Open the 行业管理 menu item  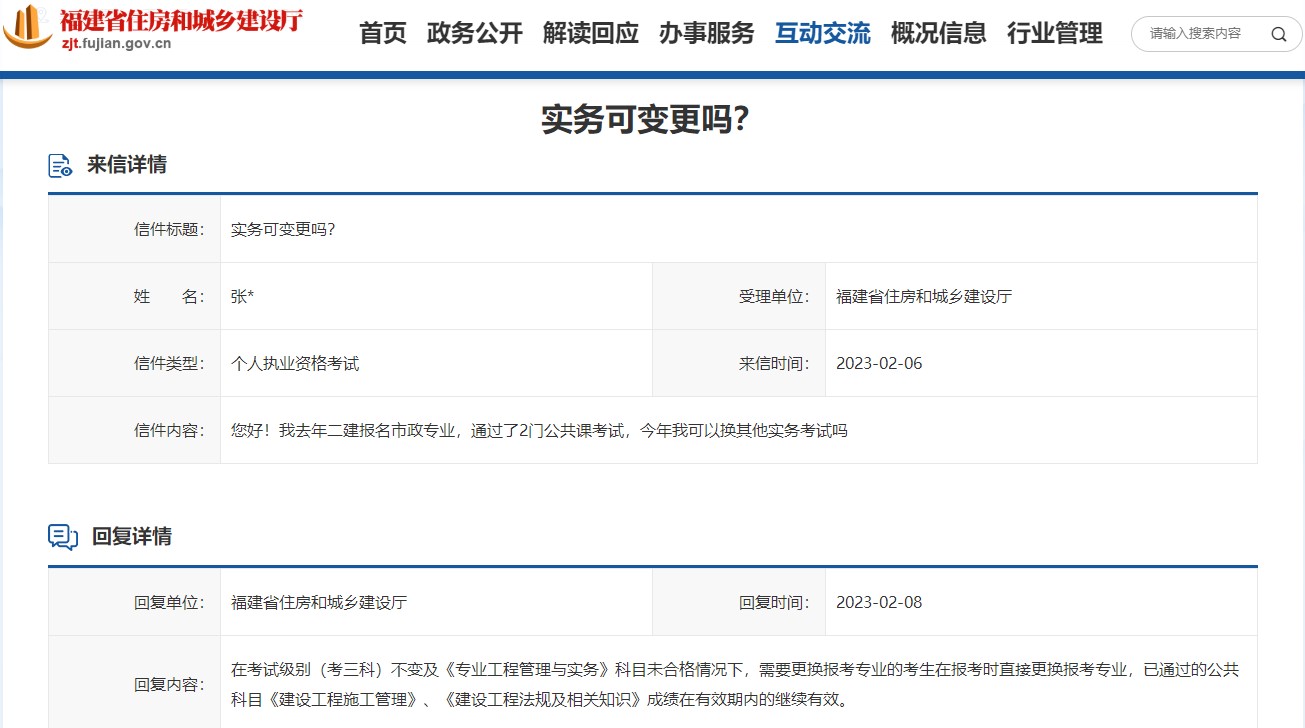click(x=1056, y=33)
